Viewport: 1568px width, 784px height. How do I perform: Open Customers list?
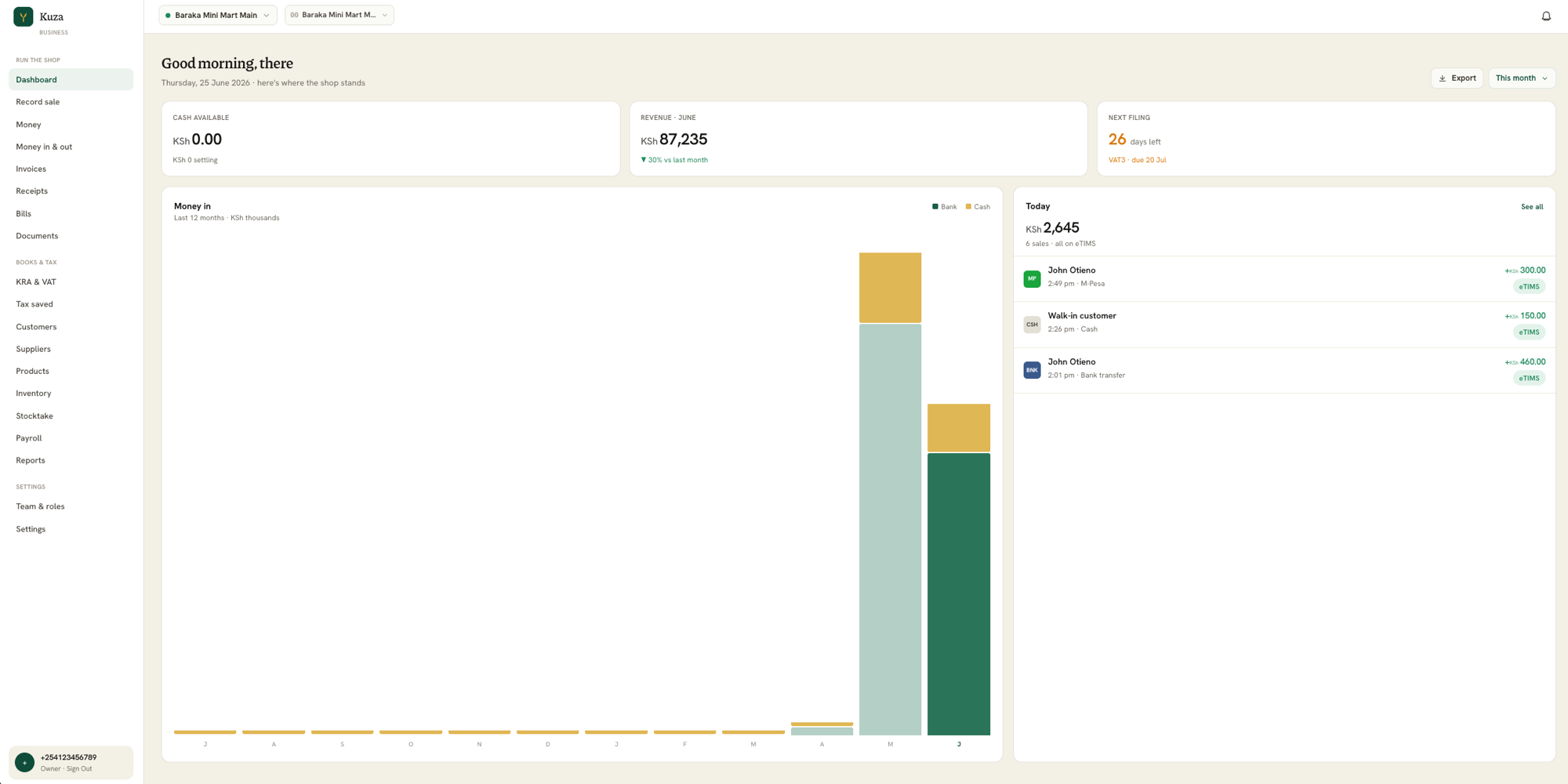tap(71, 327)
